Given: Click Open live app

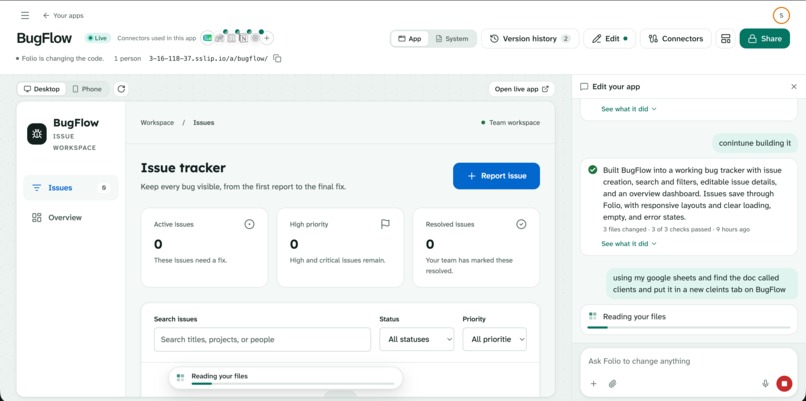Looking at the screenshot, I should click(x=521, y=89).
